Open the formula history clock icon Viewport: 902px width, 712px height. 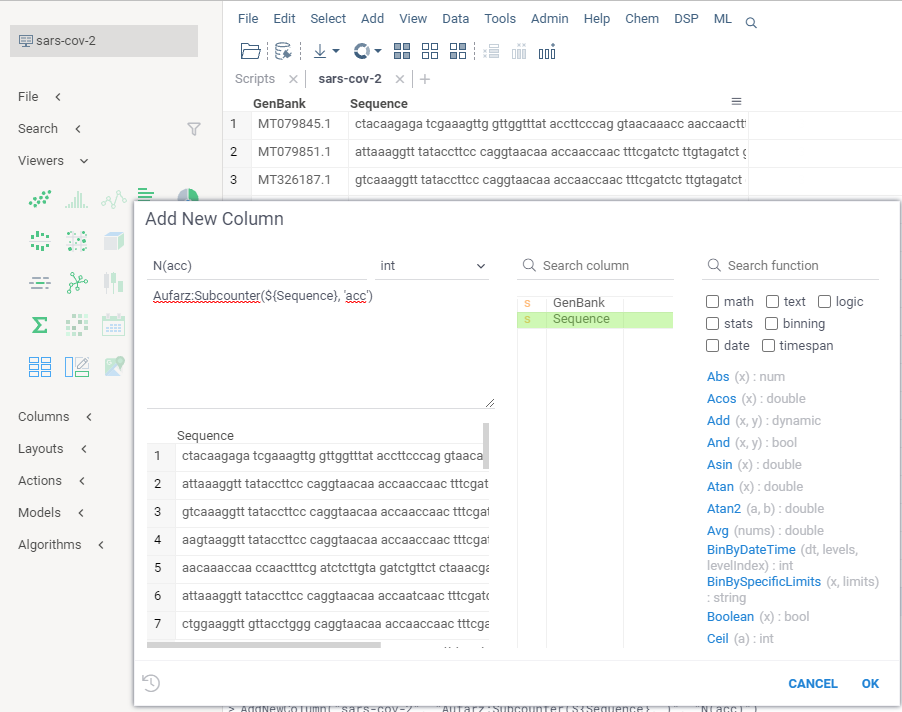pos(151,683)
